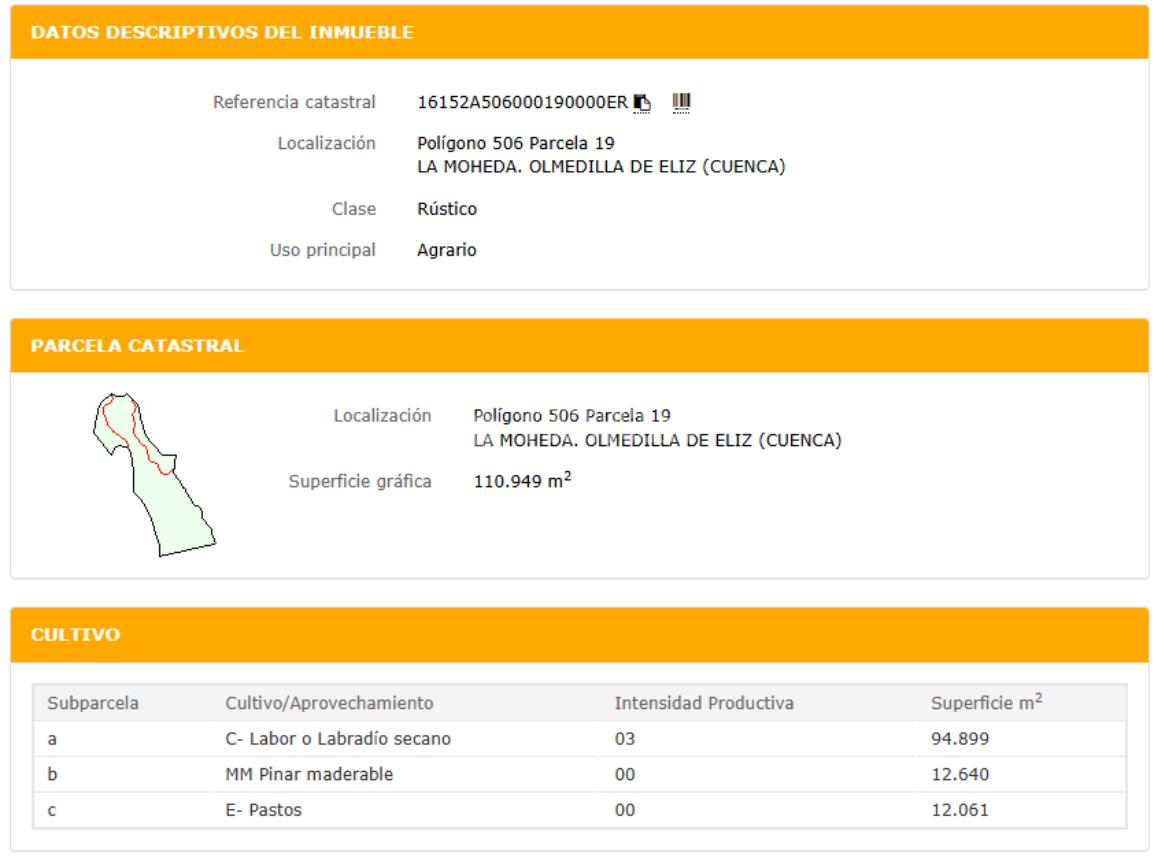Copy the cadastral reference to clipboard
The width and height of the screenshot is (1154, 857).
(643, 102)
